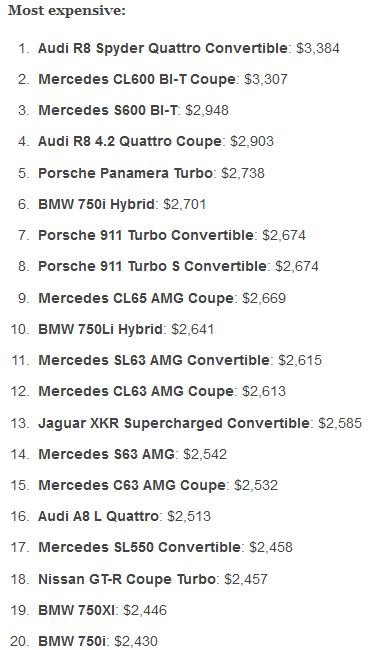This screenshot has height=650, width=370.
Task: Select BMW 750XI list item
Action: pos(78,610)
